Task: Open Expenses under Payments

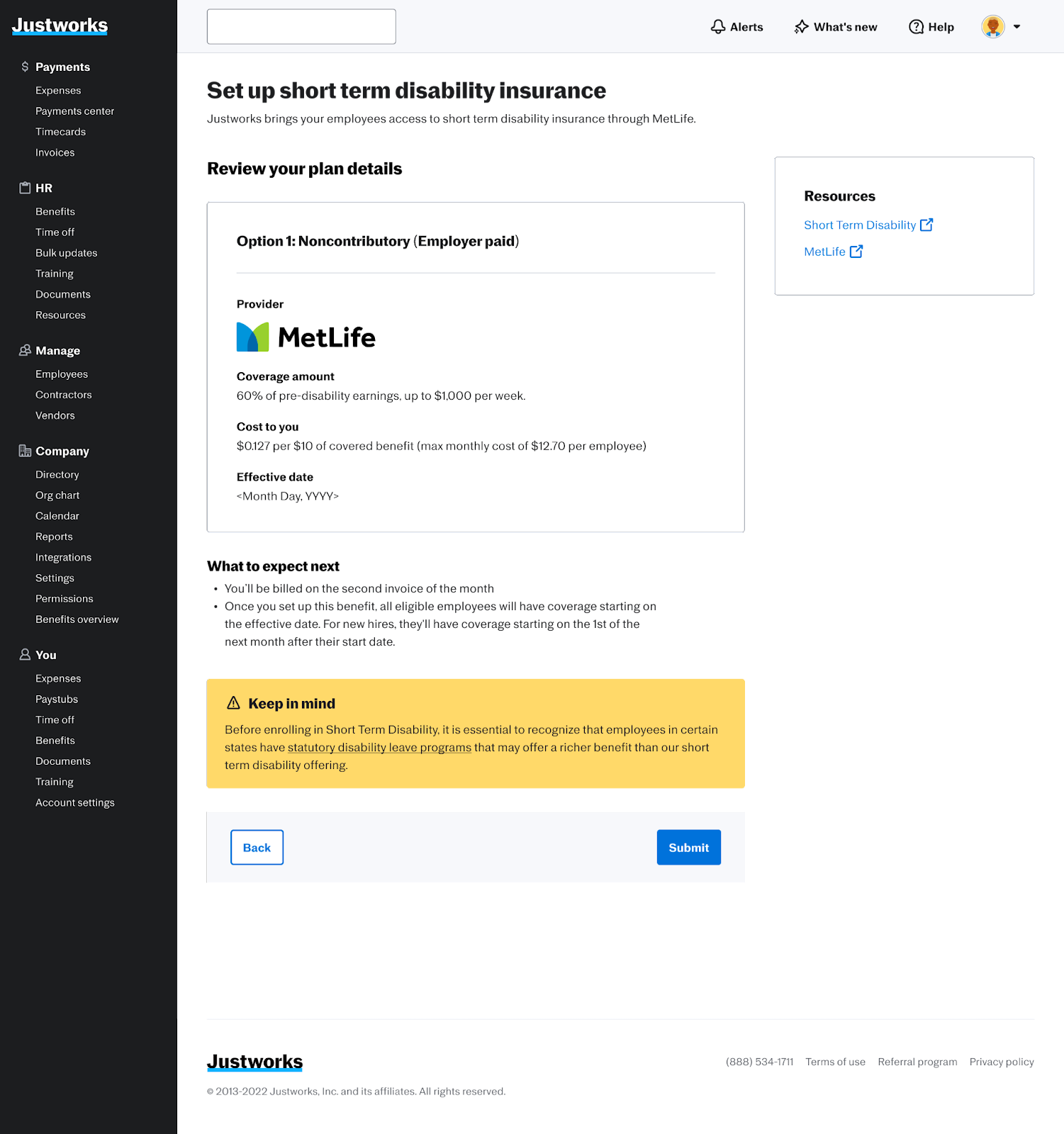Action: (x=58, y=90)
